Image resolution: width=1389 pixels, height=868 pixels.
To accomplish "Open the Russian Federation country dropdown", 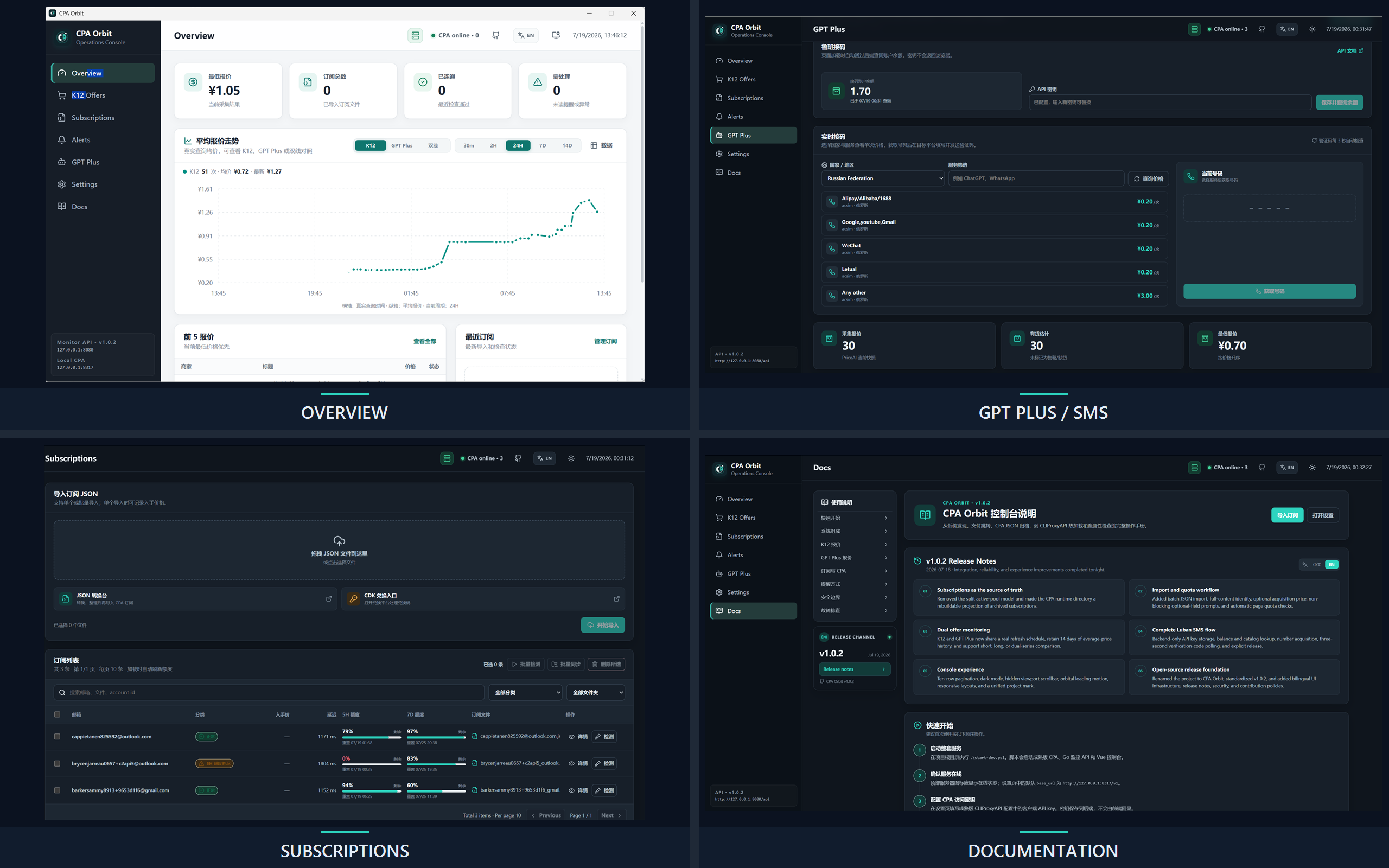I will [x=883, y=178].
